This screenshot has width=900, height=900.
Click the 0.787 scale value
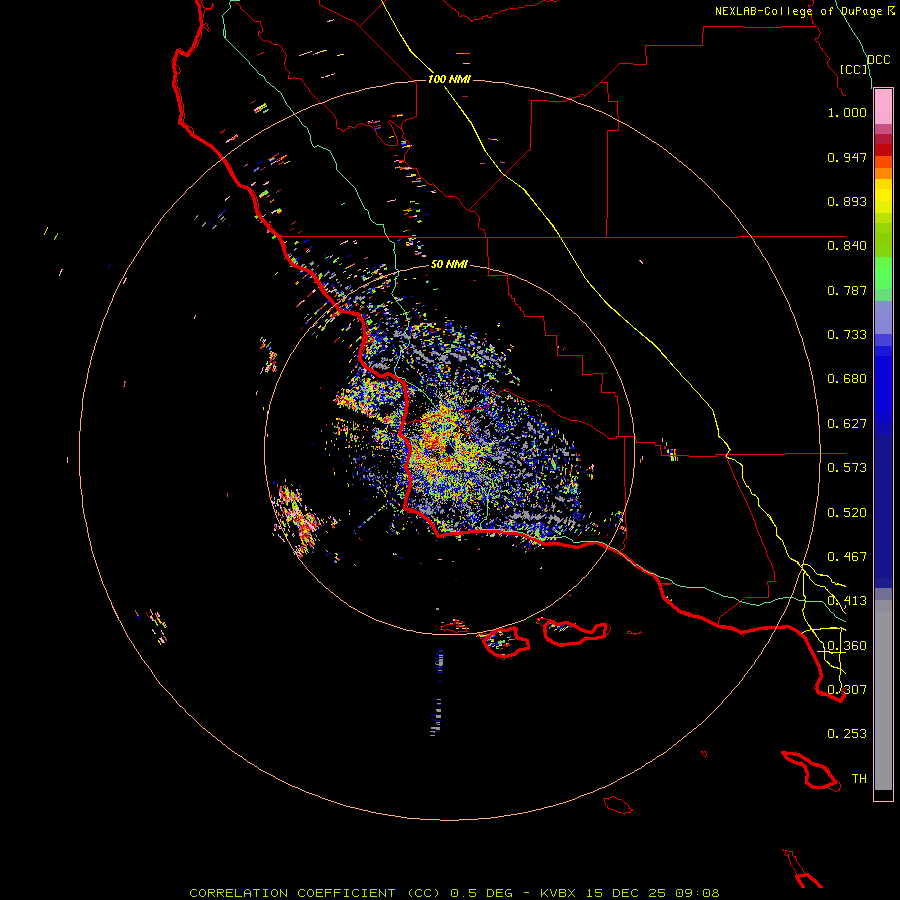[847, 290]
